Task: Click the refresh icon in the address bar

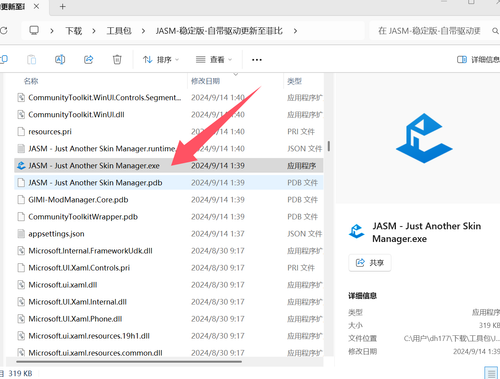Action: pyautogui.click(x=3, y=31)
